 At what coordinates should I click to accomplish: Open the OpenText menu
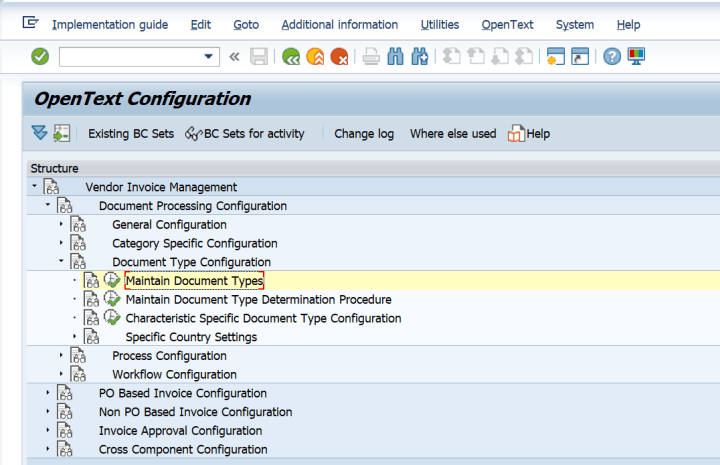click(x=507, y=24)
